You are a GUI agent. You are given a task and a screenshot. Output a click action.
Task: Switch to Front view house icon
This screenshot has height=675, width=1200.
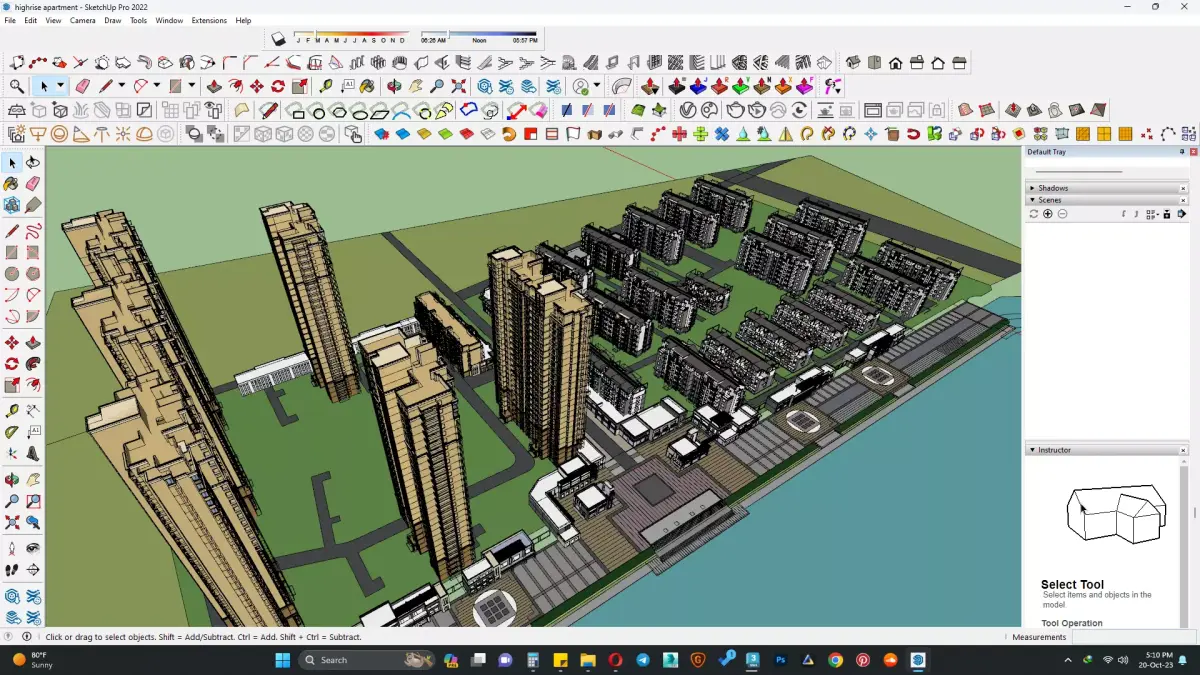coord(895,63)
